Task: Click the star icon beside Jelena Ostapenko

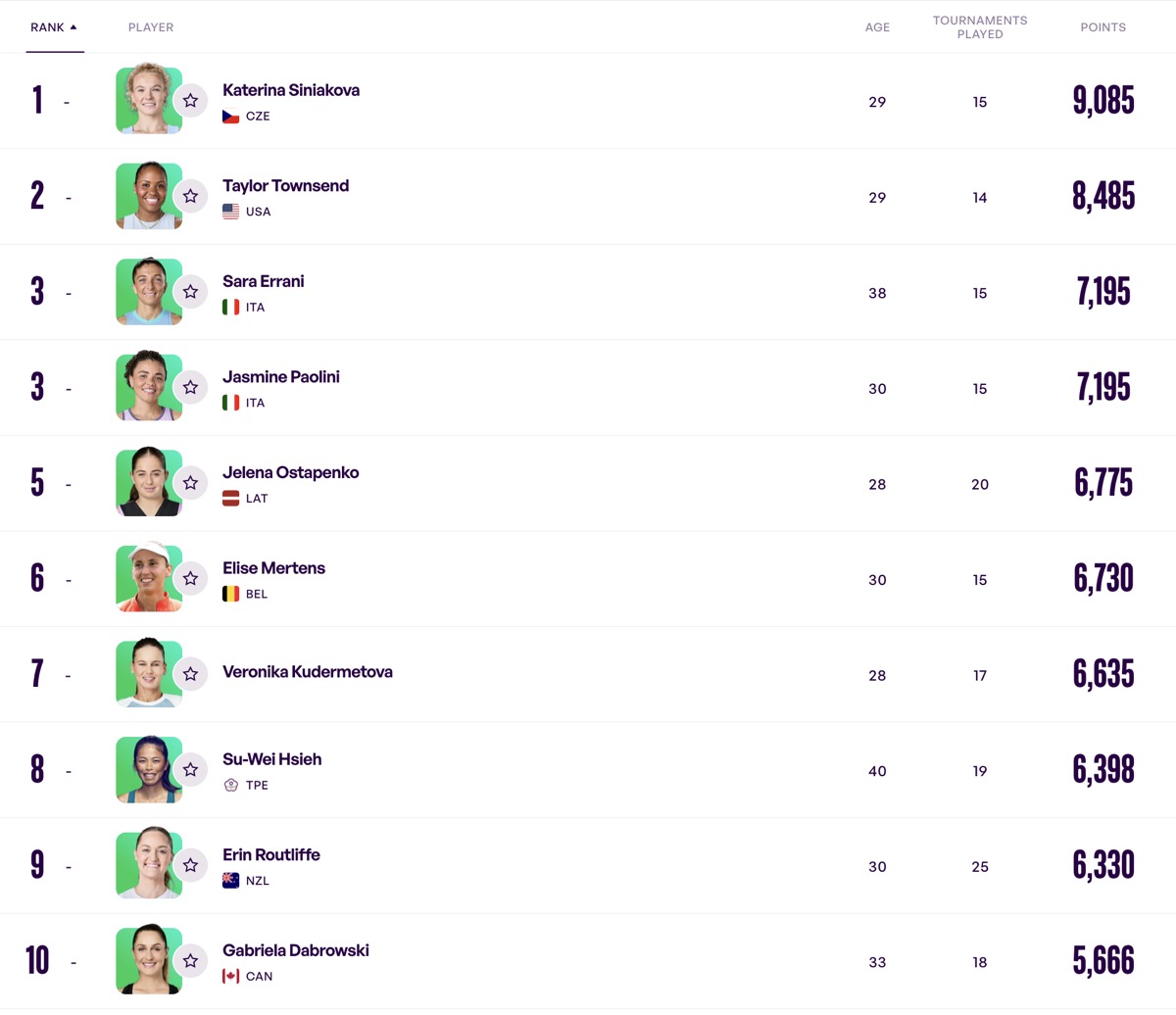Action: (x=191, y=483)
